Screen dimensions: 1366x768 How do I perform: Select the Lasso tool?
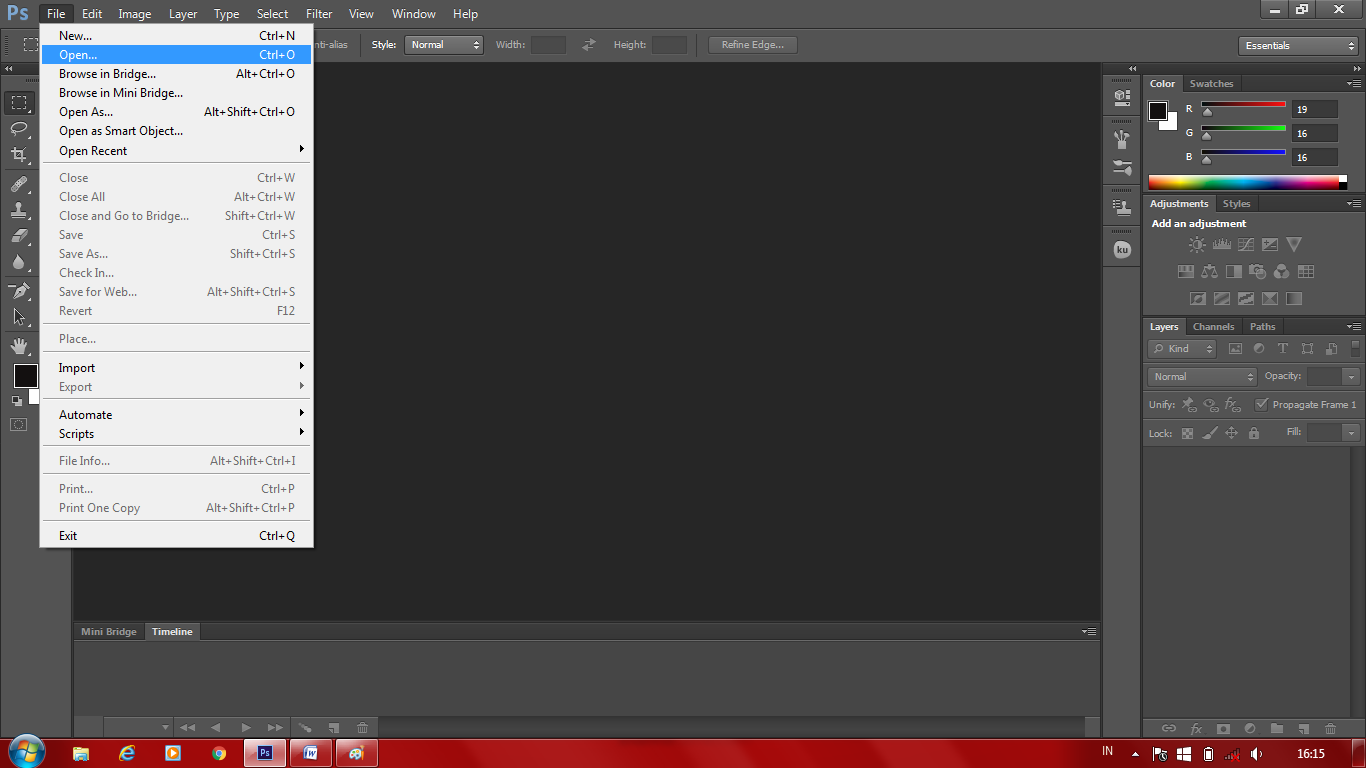point(19,128)
